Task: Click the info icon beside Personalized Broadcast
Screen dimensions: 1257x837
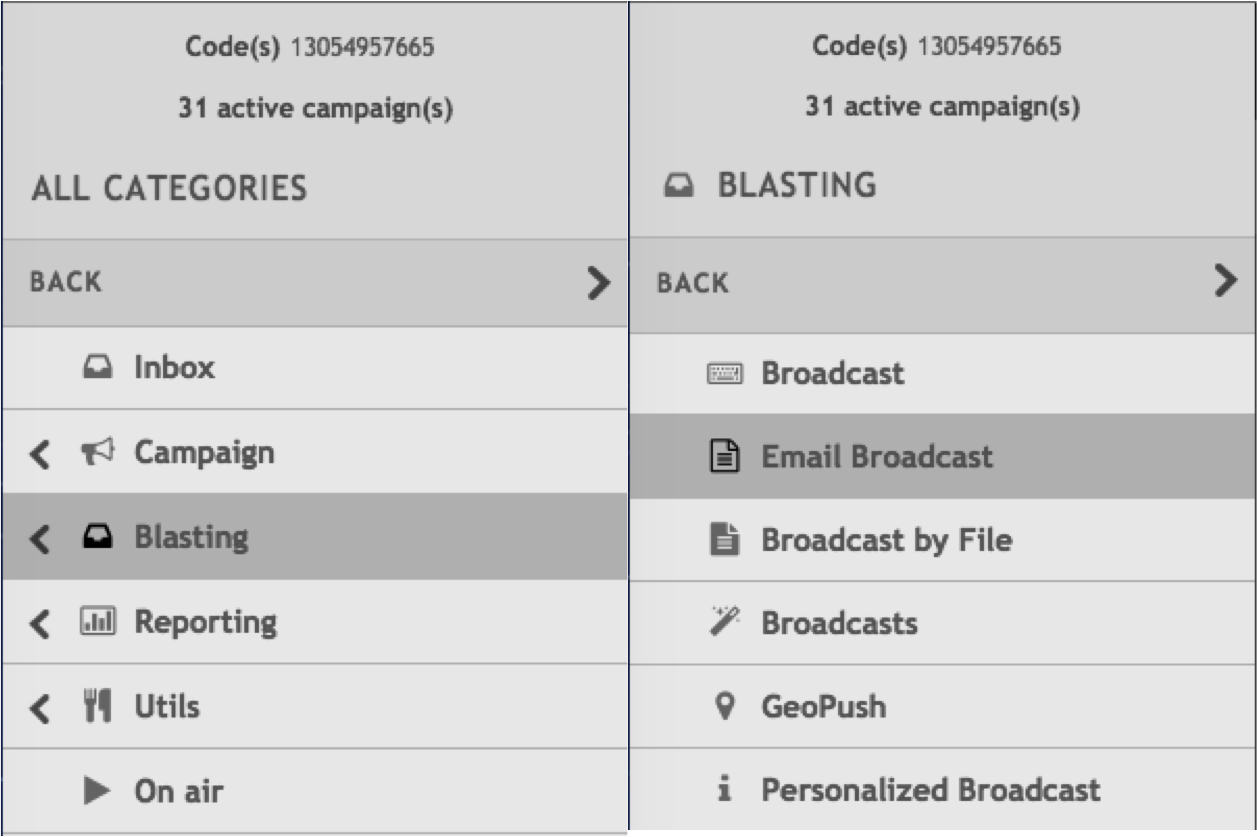Action: [x=725, y=790]
